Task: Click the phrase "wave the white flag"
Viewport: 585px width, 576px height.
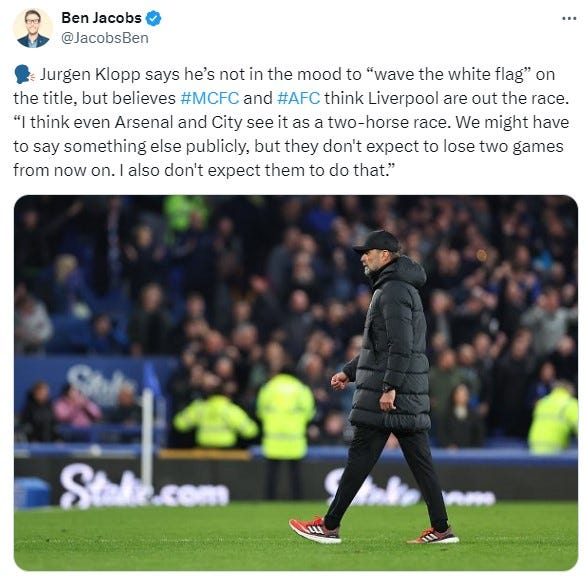Action: (x=449, y=74)
